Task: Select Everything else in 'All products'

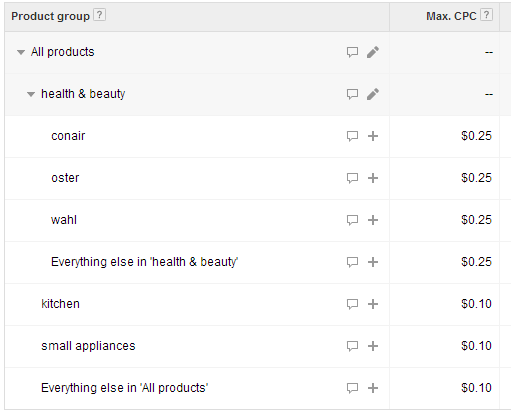Action: [x=125, y=388]
